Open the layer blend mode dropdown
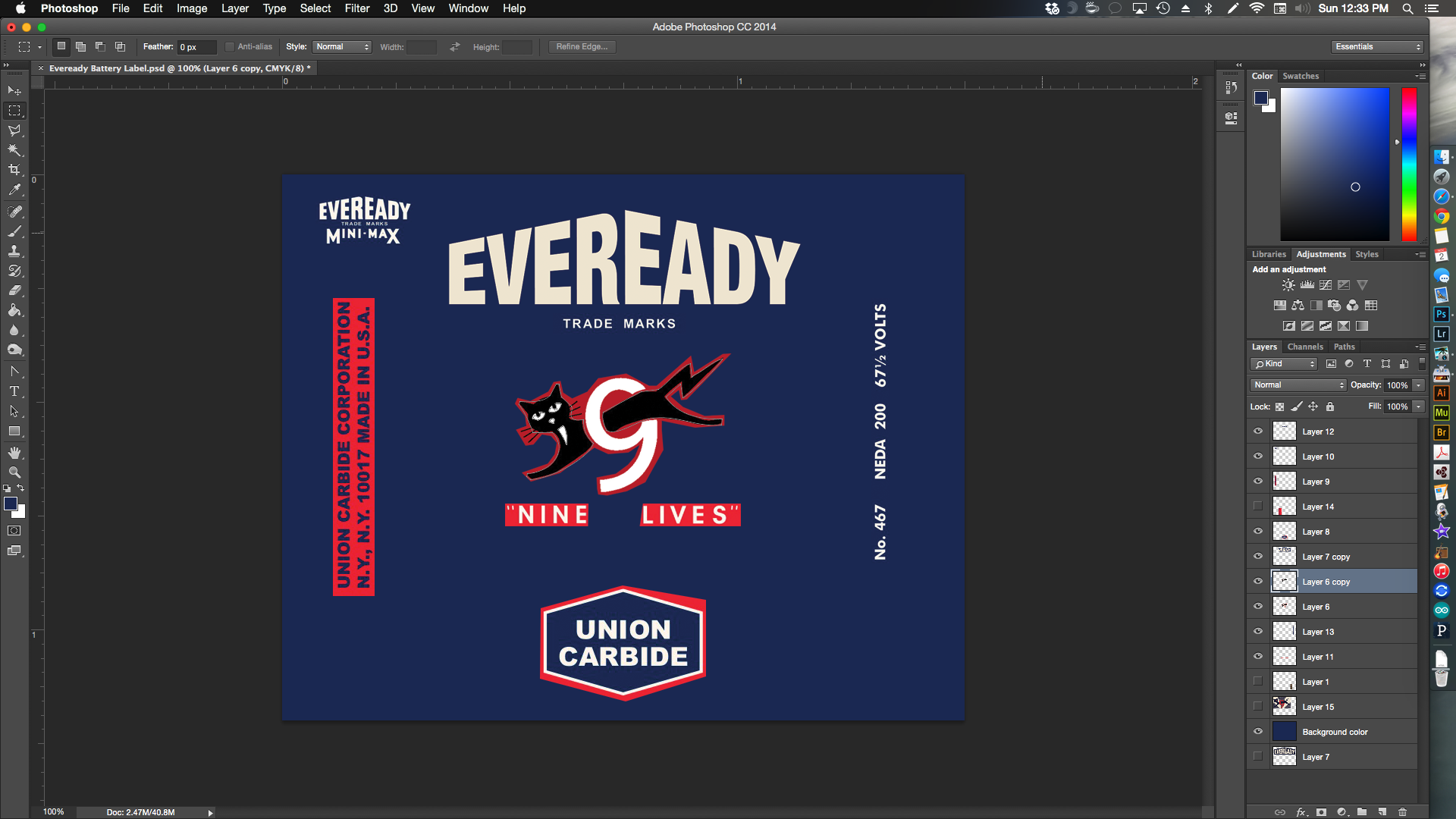The height and width of the screenshot is (819, 1456). pyautogui.click(x=1298, y=385)
